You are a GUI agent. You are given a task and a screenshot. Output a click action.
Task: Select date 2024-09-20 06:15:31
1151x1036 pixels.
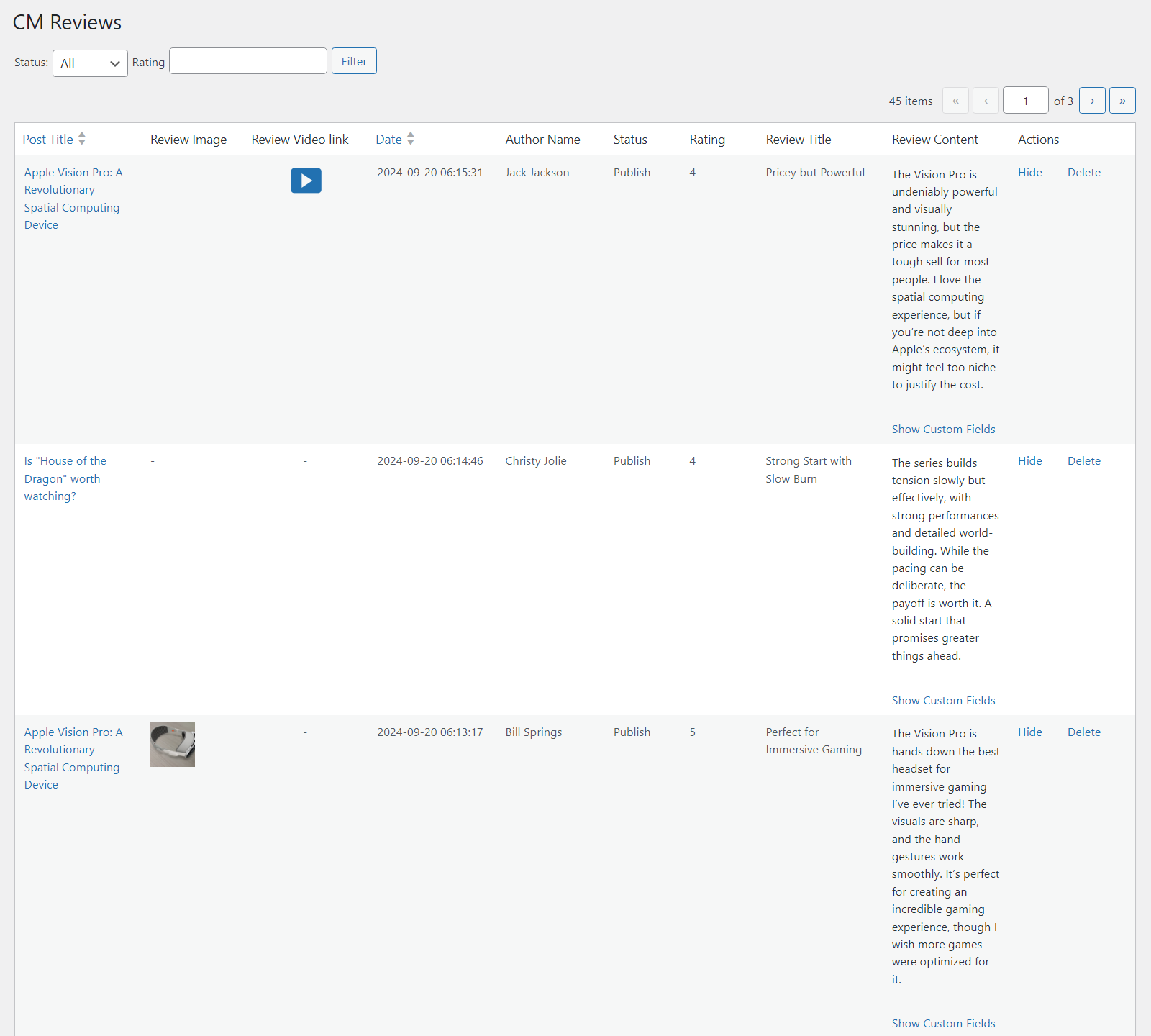click(x=430, y=173)
